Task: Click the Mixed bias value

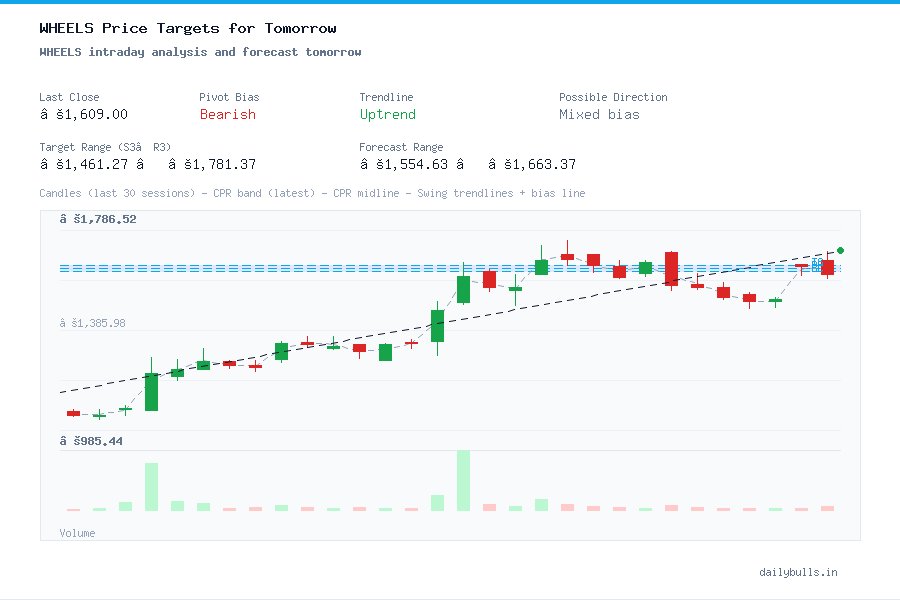Action: [599, 114]
